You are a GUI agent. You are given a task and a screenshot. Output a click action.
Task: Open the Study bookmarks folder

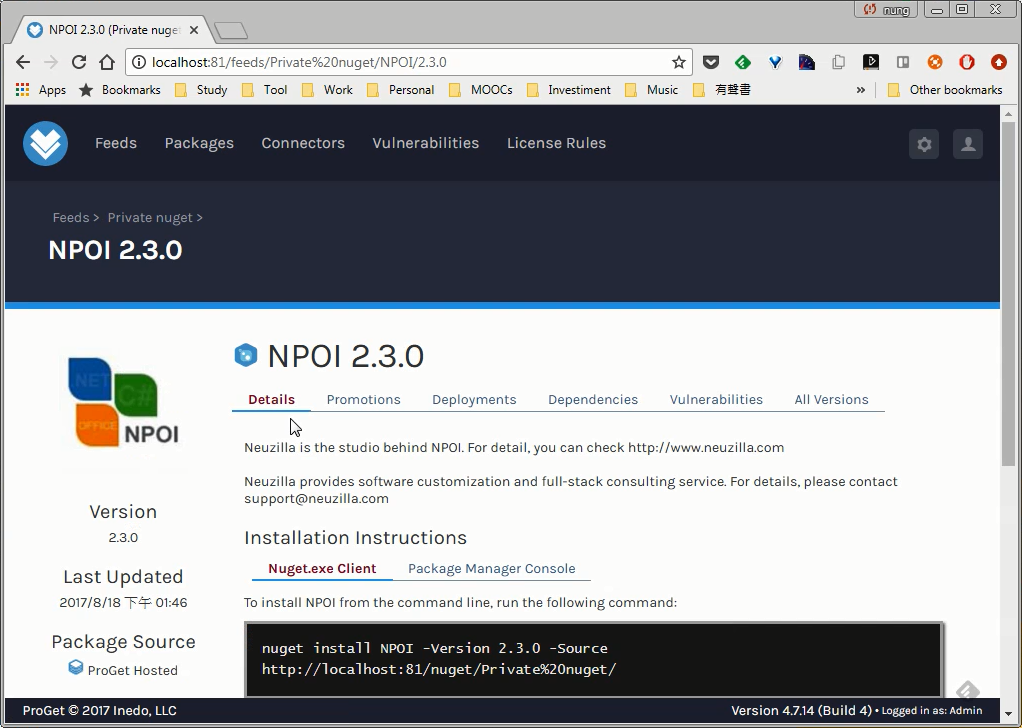click(x=201, y=89)
